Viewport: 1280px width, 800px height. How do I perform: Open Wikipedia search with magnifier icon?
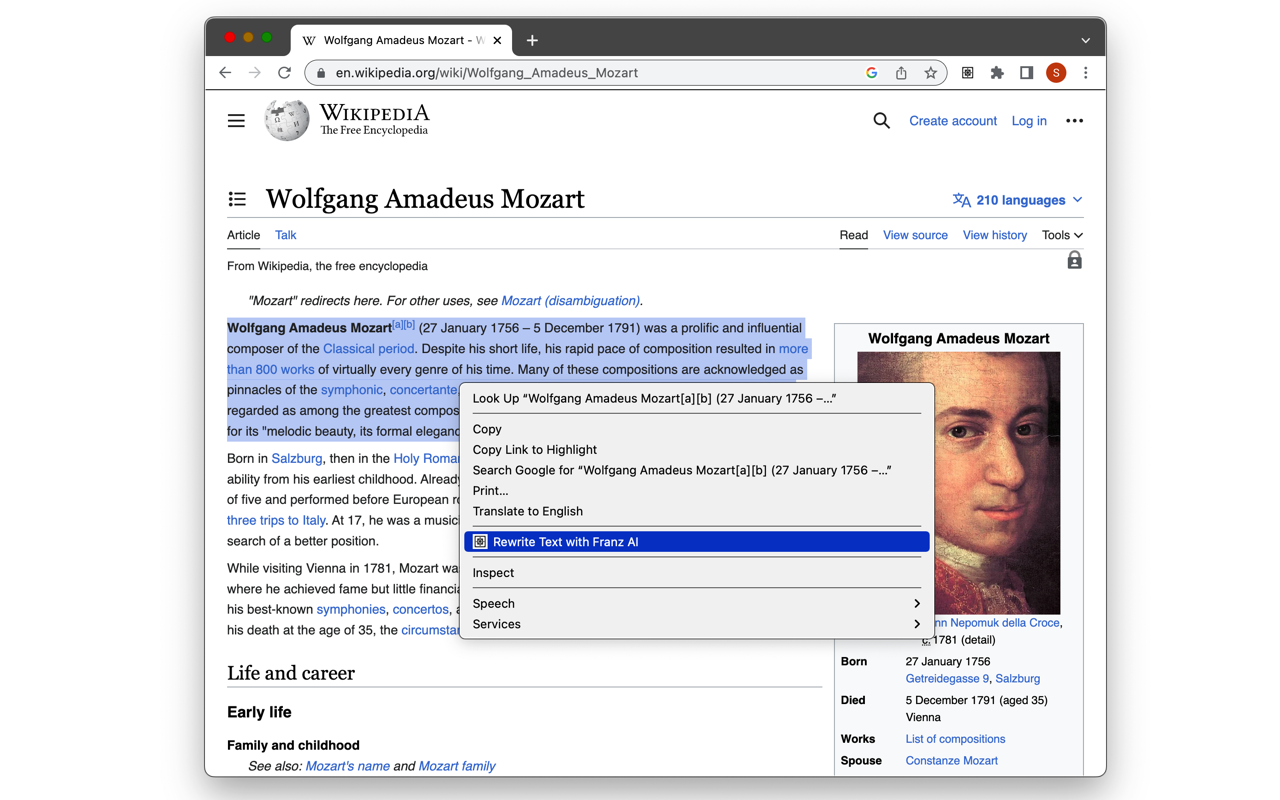(x=881, y=121)
